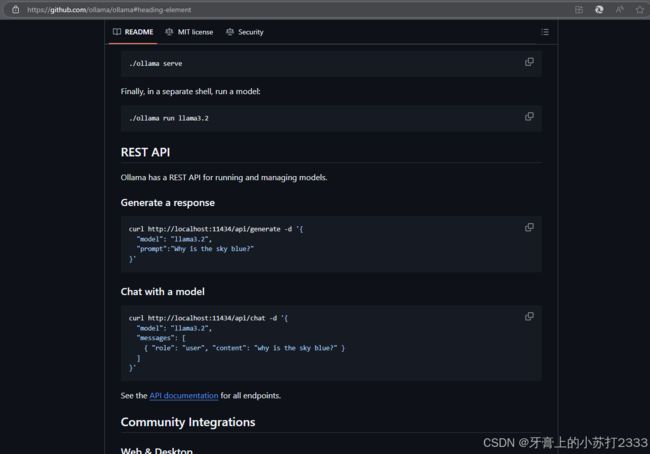Click the github.com URL in address bar

click(109, 10)
